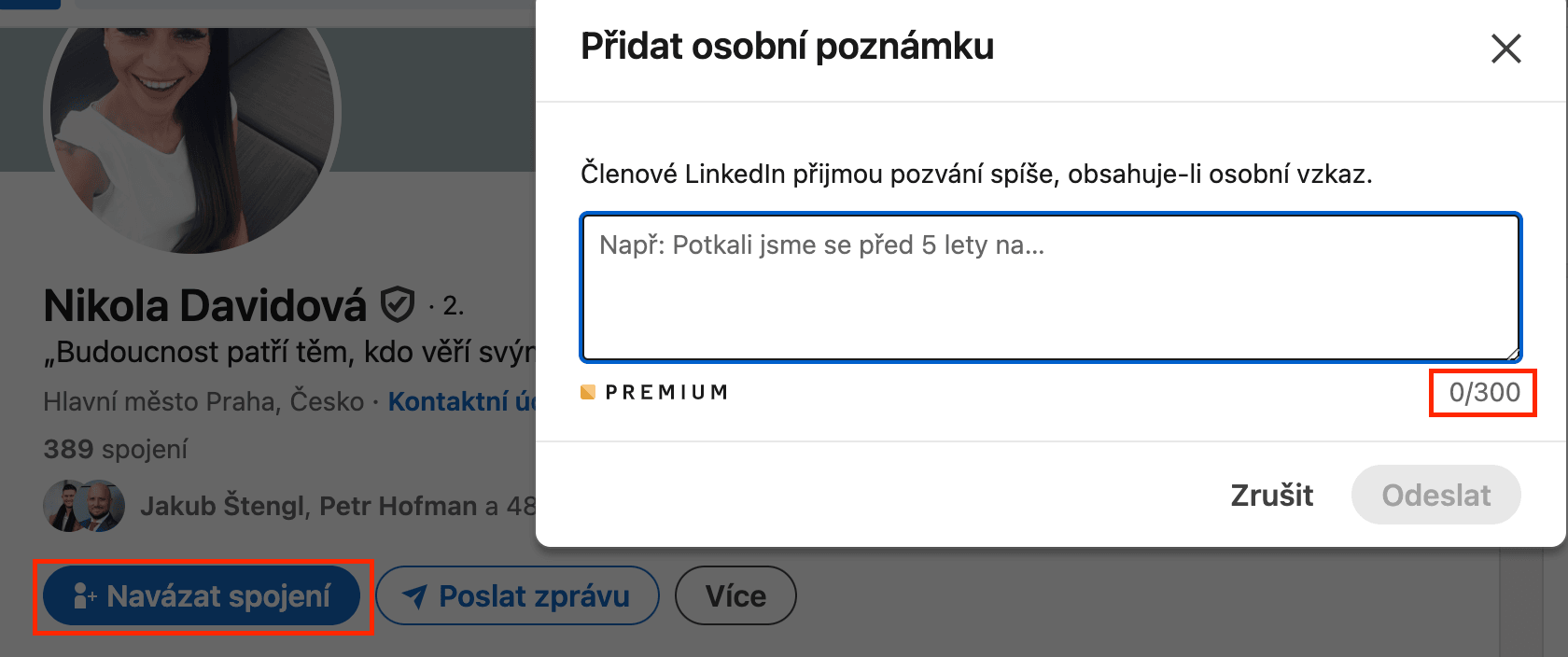Click the gold Premium square icon
Image resolution: width=1568 pixels, height=657 pixels.
coord(588,392)
